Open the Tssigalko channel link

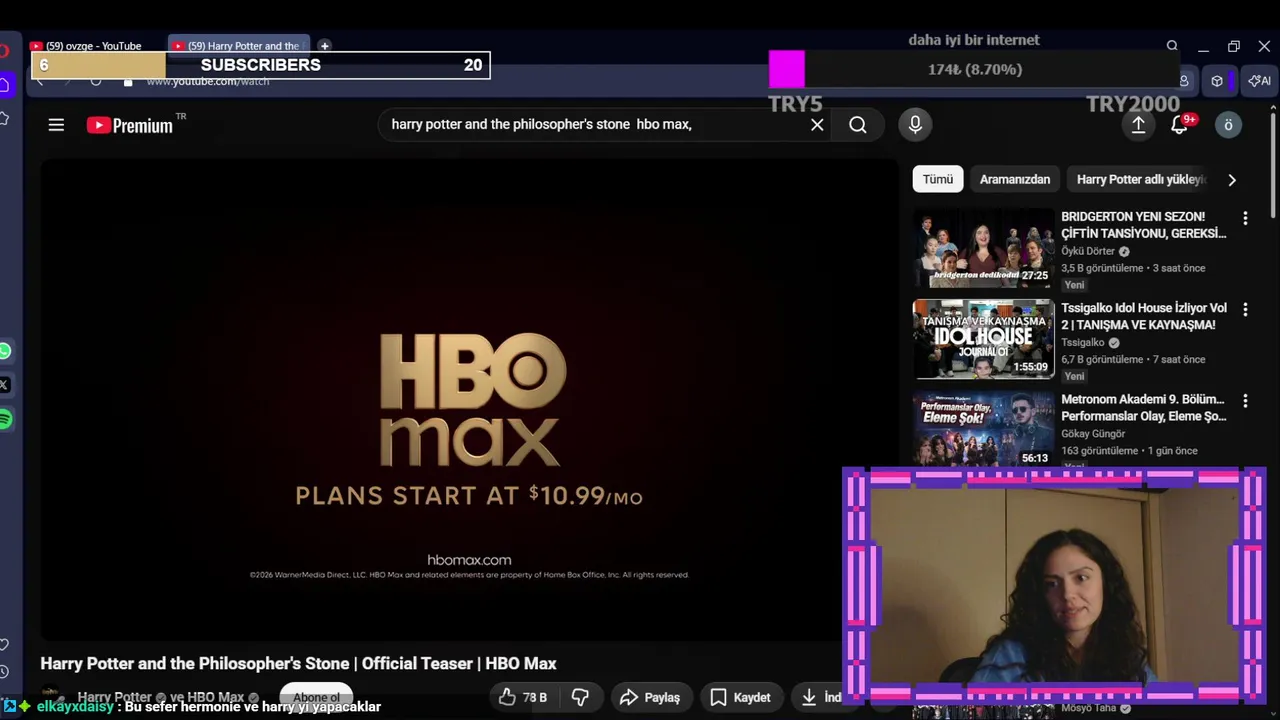(1083, 342)
